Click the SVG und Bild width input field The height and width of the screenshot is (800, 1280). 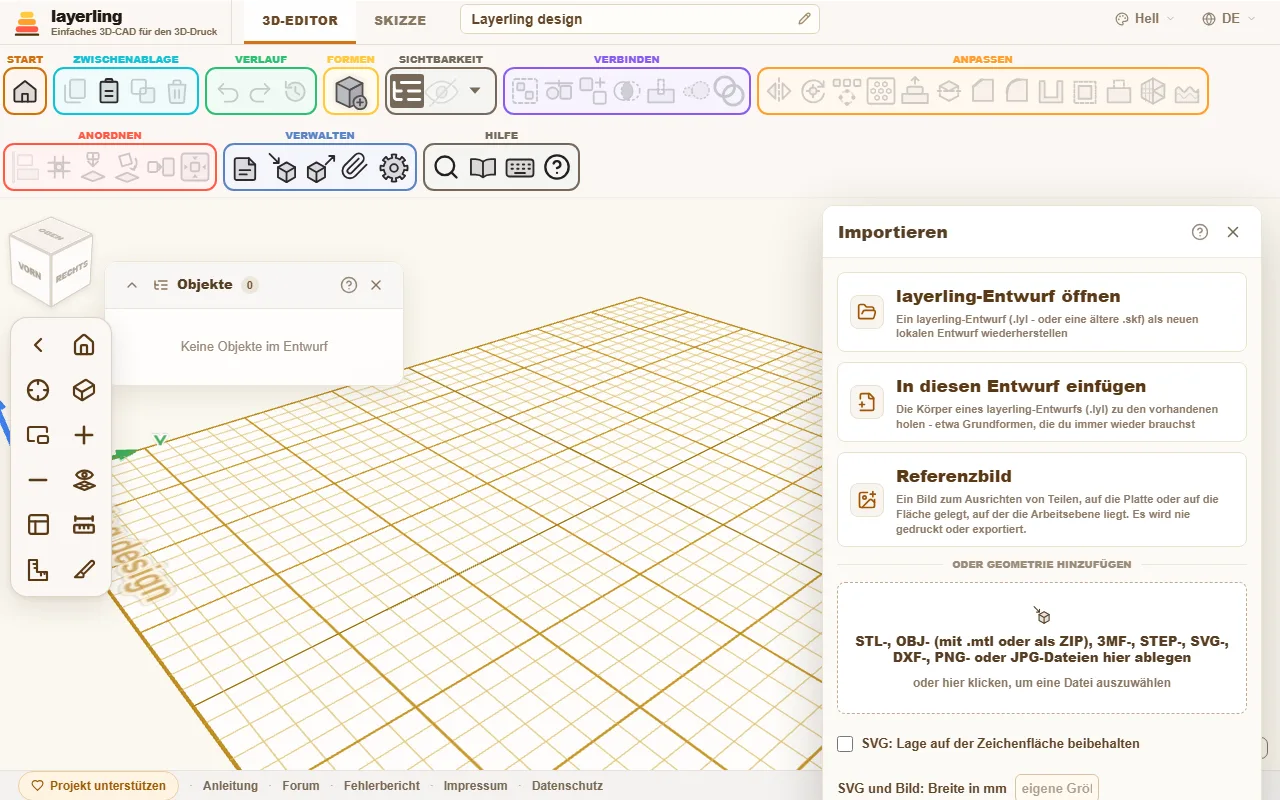pyautogui.click(x=1057, y=788)
